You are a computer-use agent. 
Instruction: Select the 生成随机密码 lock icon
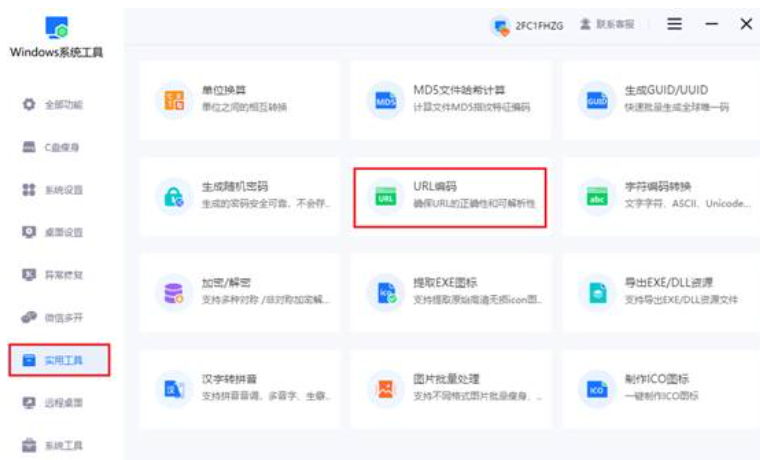174,196
